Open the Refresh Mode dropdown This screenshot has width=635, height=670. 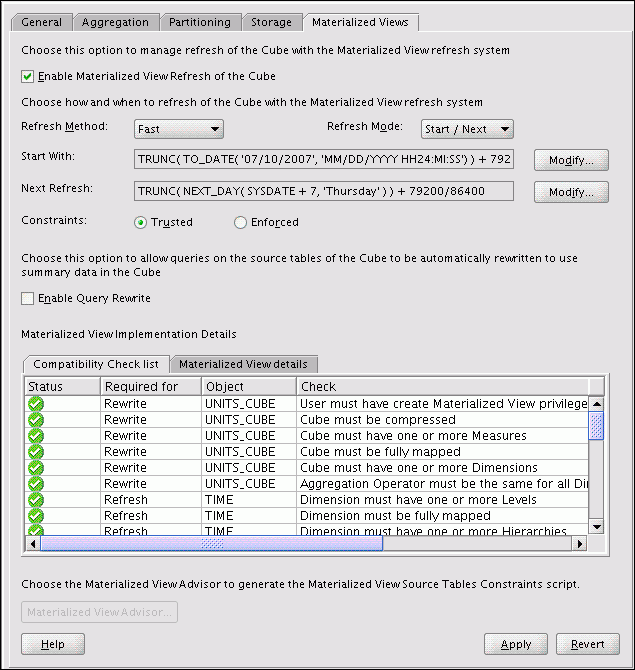pos(467,129)
